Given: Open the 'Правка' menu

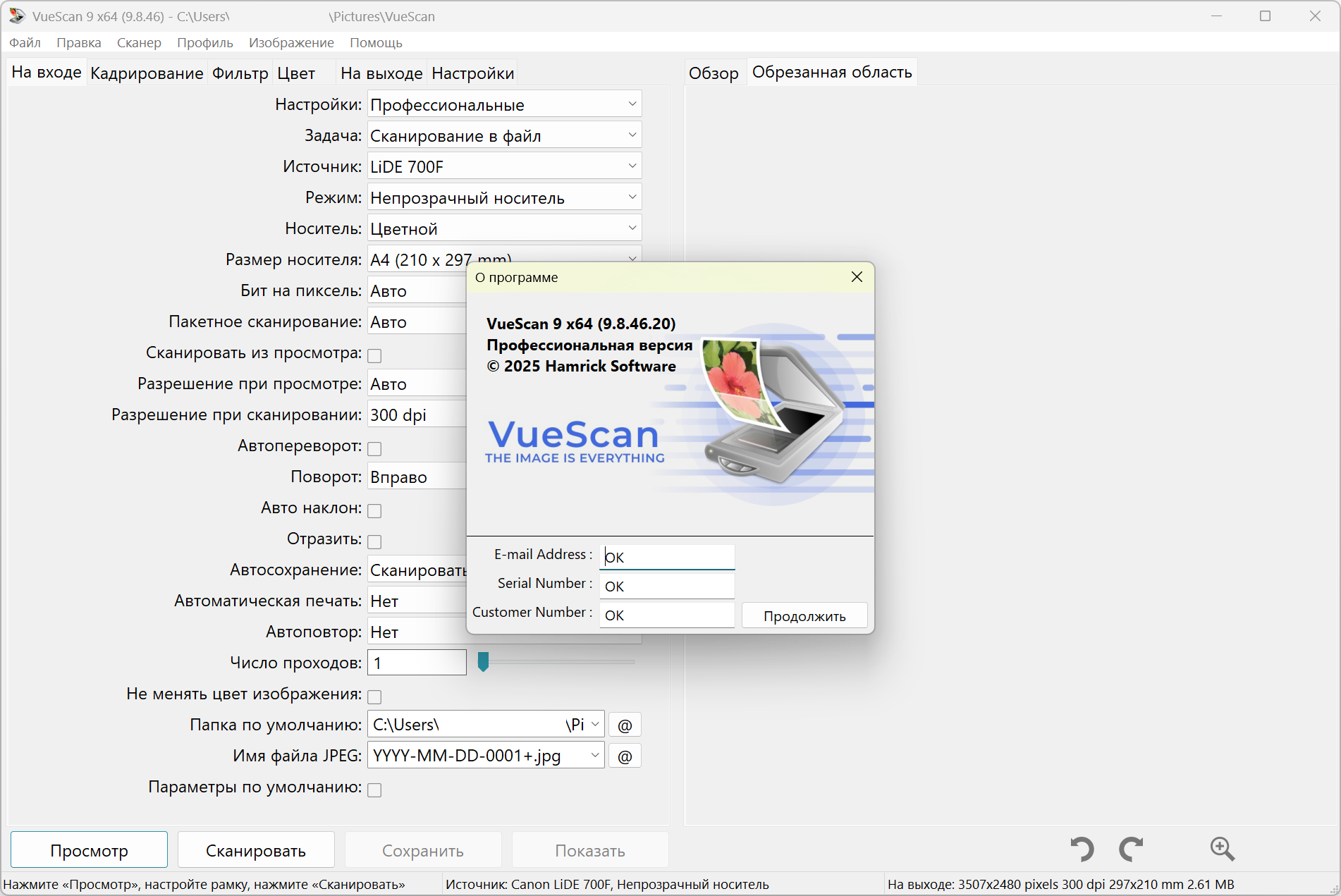Looking at the screenshot, I should 79,42.
